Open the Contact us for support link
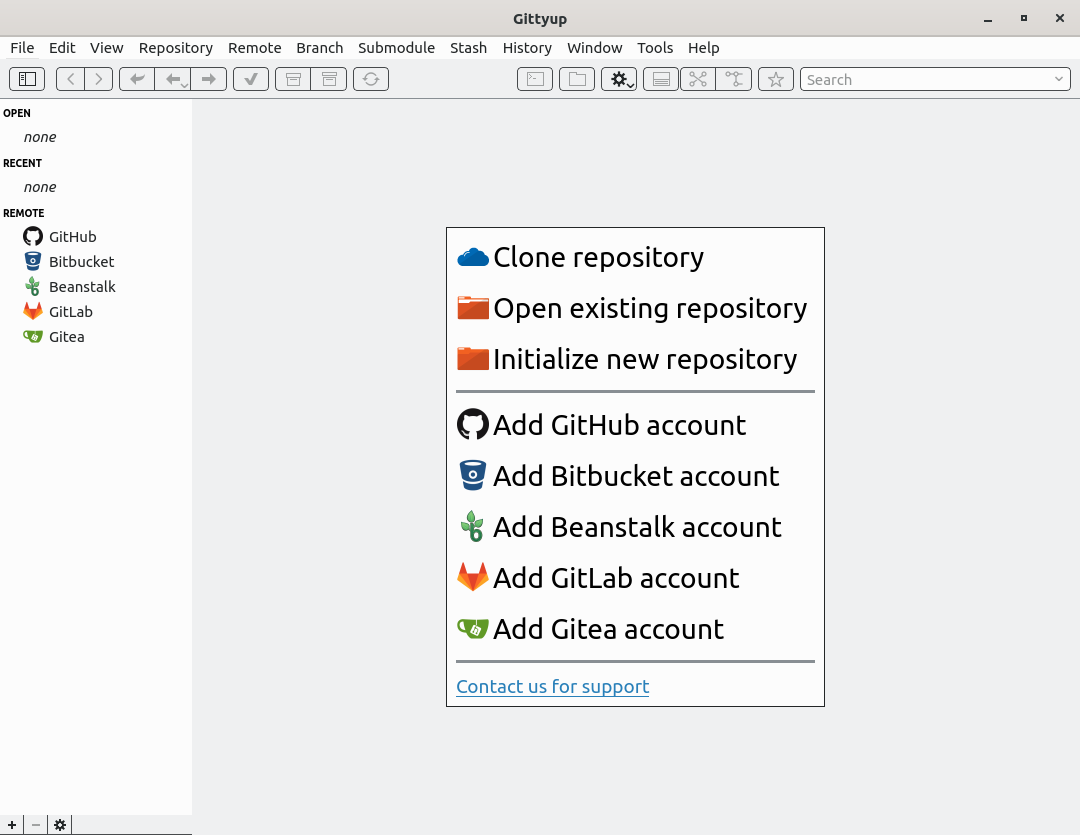The height and width of the screenshot is (835, 1080). 552,686
